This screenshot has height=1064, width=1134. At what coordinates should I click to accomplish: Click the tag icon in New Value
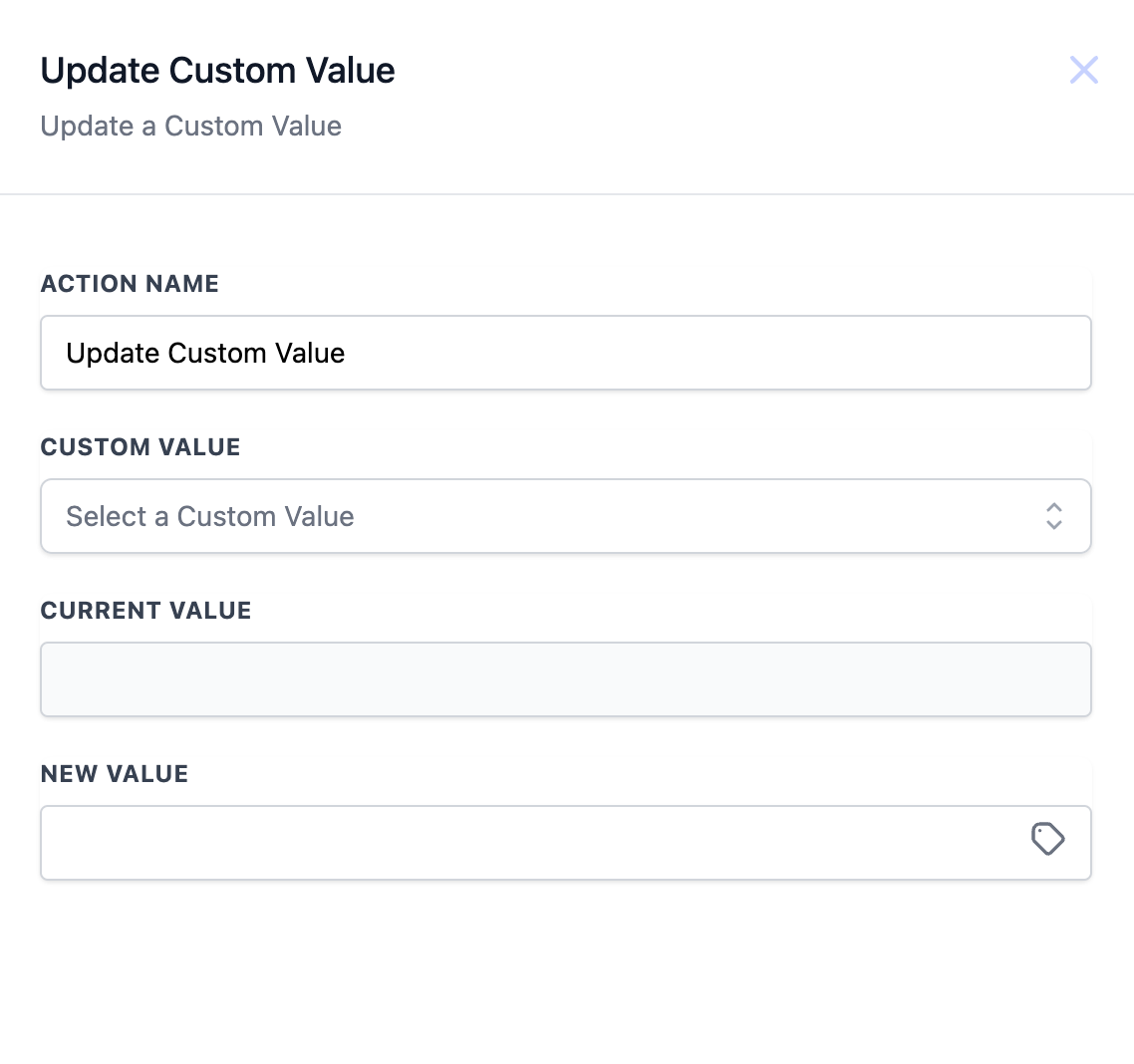pos(1047,839)
